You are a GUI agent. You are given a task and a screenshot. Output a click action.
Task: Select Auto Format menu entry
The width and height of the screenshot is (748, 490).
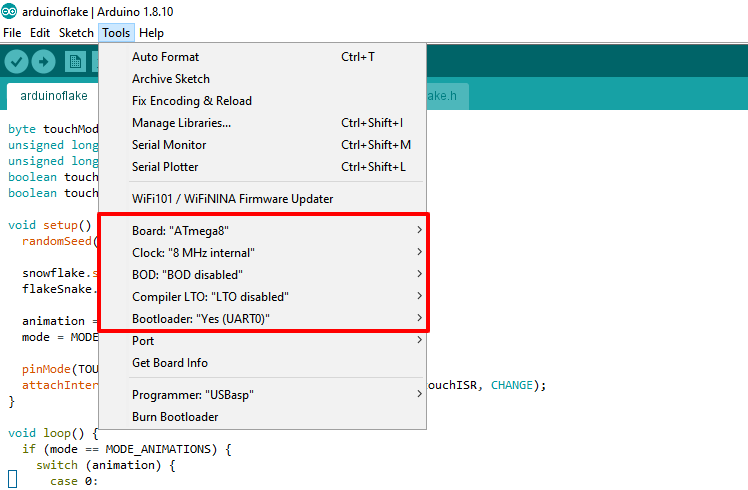pyautogui.click(x=262, y=57)
